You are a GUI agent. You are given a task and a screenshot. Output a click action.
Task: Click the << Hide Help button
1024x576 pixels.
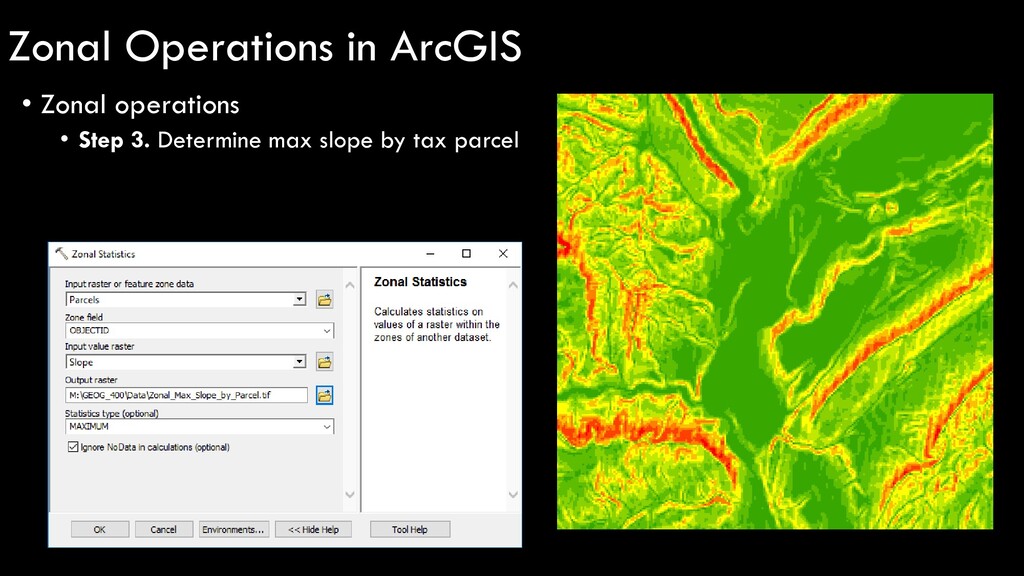[x=313, y=530]
